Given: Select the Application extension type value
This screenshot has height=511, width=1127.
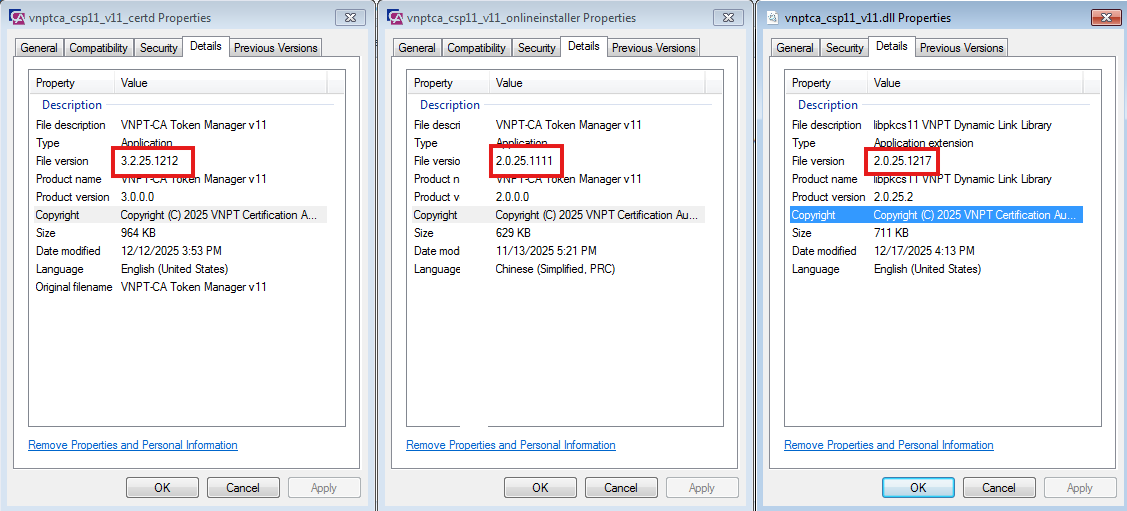Looking at the screenshot, I should 924,143.
